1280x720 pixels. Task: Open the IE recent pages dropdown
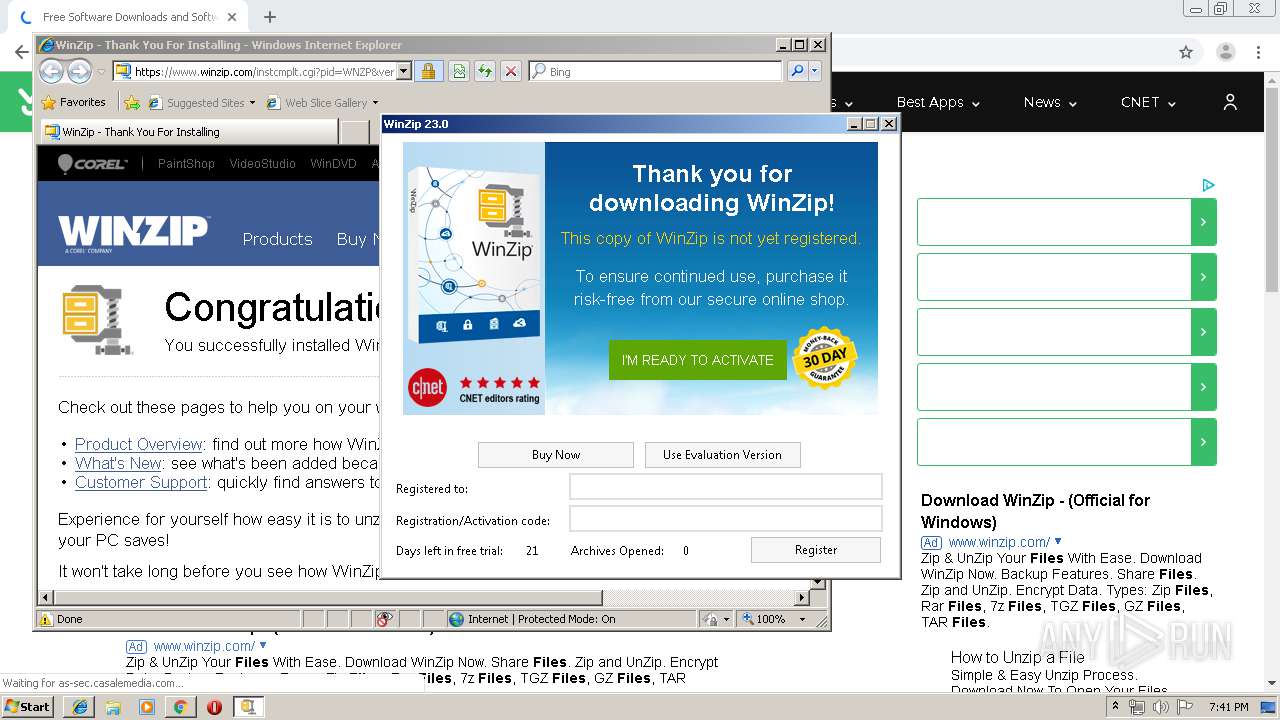point(101,72)
